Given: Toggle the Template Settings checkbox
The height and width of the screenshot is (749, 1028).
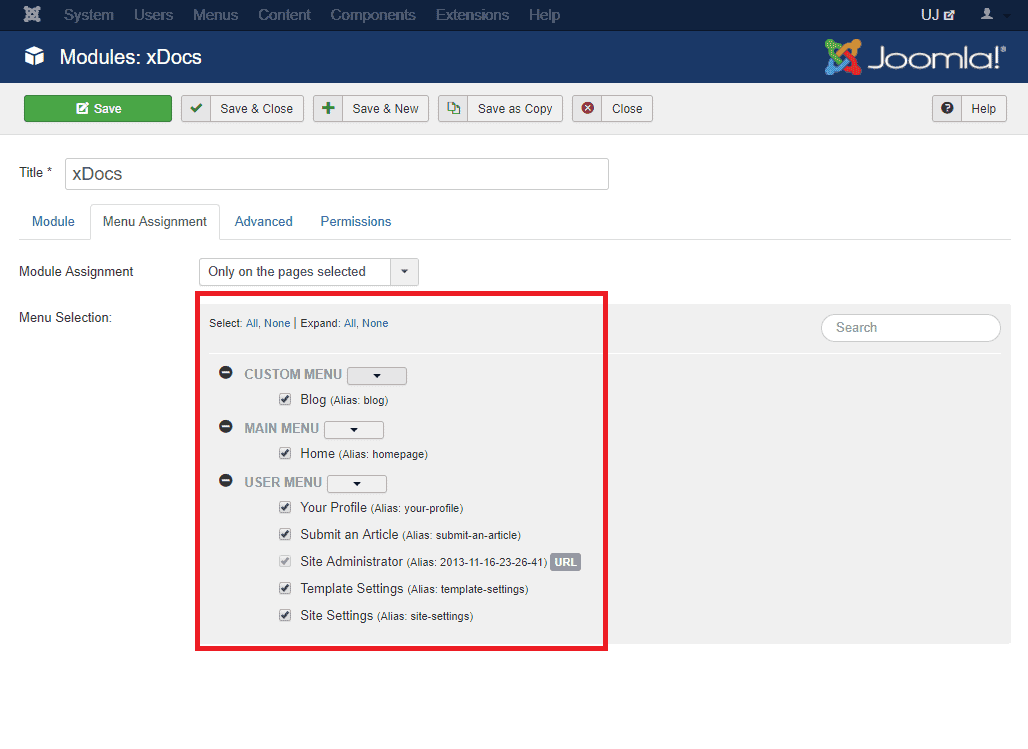Looking at the screenshot, I should click(285, 588).
